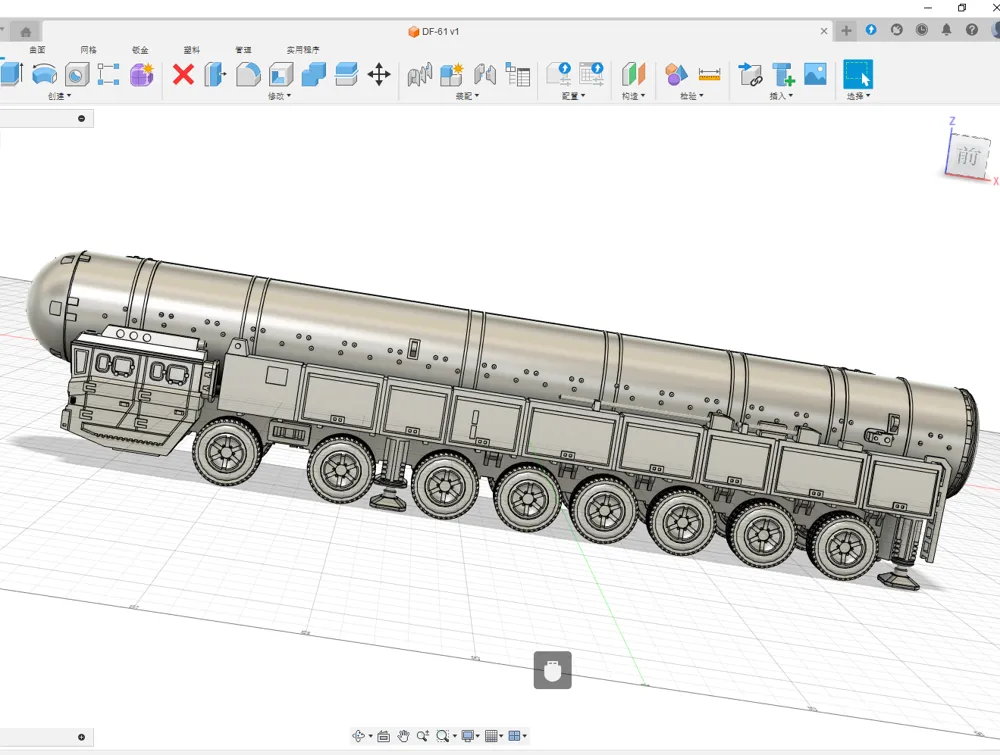Open the Help question mark menu
Image resolution: width=1000 pixels, height=755 pixels.
tap(972, 30)
